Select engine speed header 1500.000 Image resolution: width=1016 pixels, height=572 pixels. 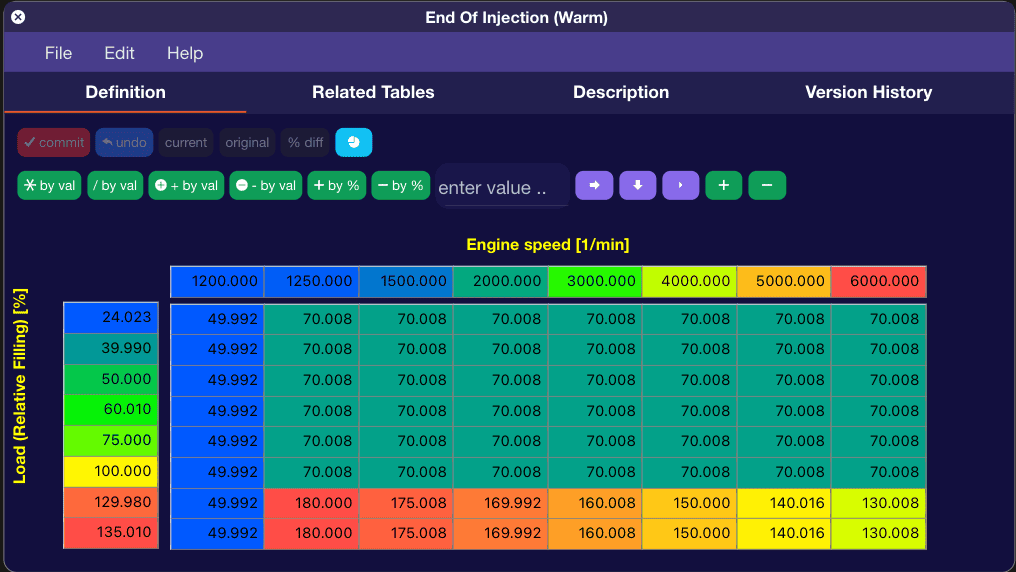pos(406,281)
